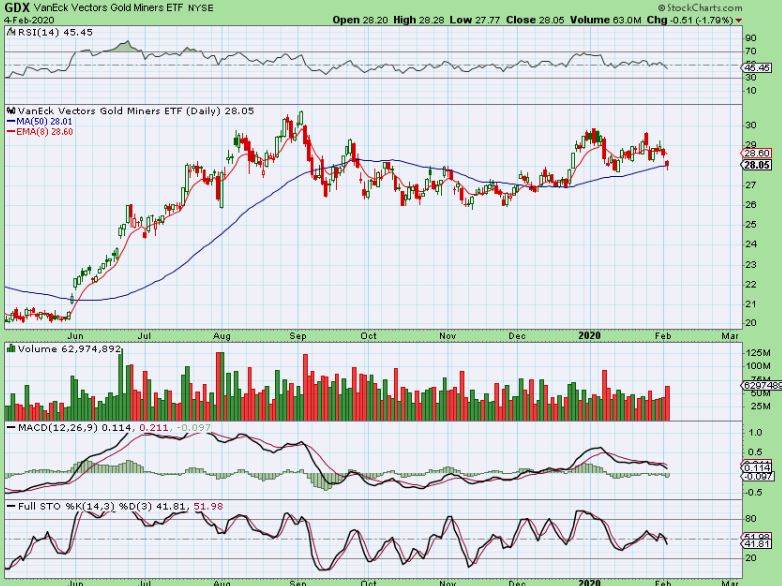Click the 90 level on RSI axis

(x=751, y=38)
